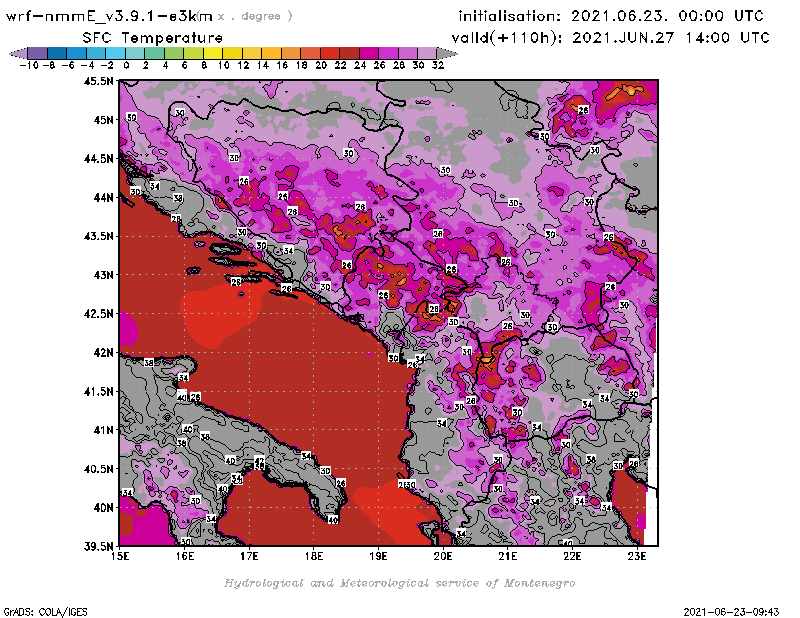Click the legend value 14
800x618 pixels.
click(262, 65)
